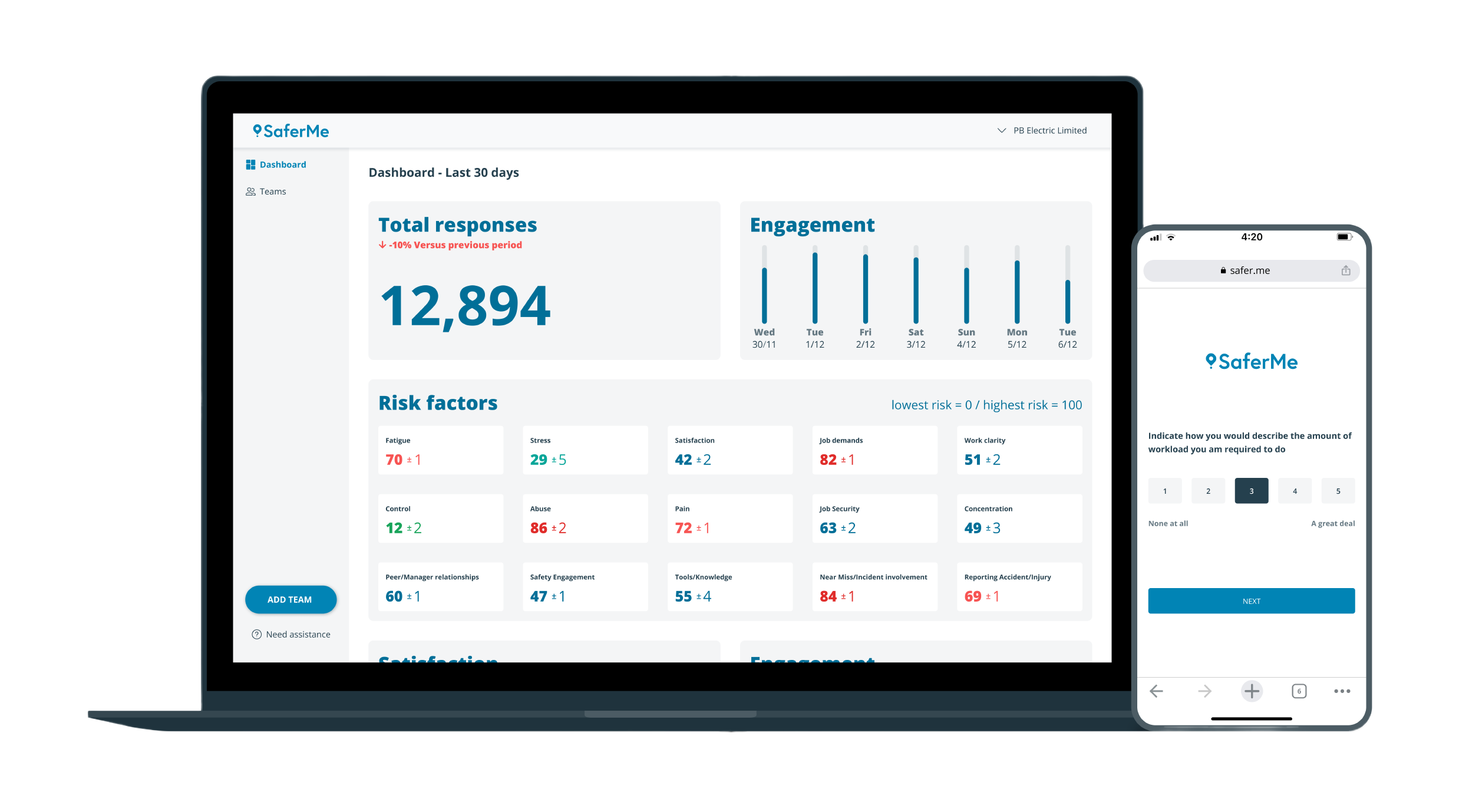Select workload rating 5 for A great deal
Image resolution: width=1459 pixels, height=812 pixels.
point(1338,490)
